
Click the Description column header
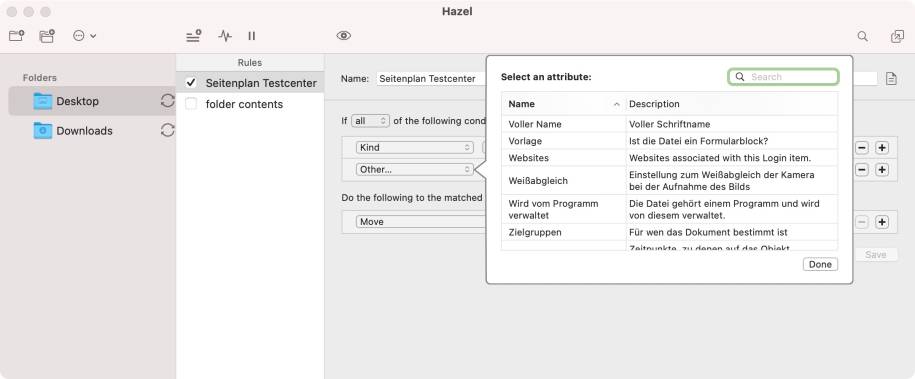tap(732, 104)
